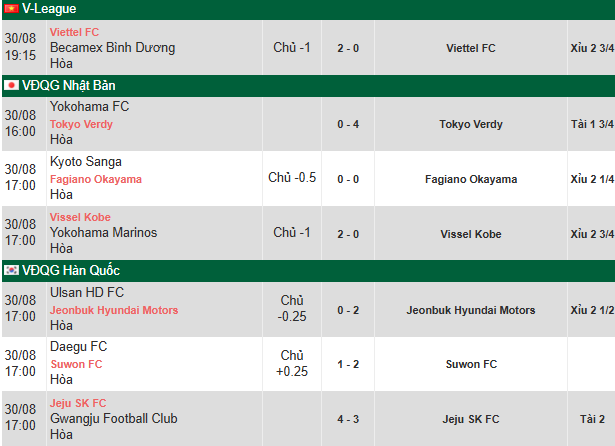Click the South Korea flag beside VĐQG Hàn Quốc
The image size is (615, 446).
(11, 270)
